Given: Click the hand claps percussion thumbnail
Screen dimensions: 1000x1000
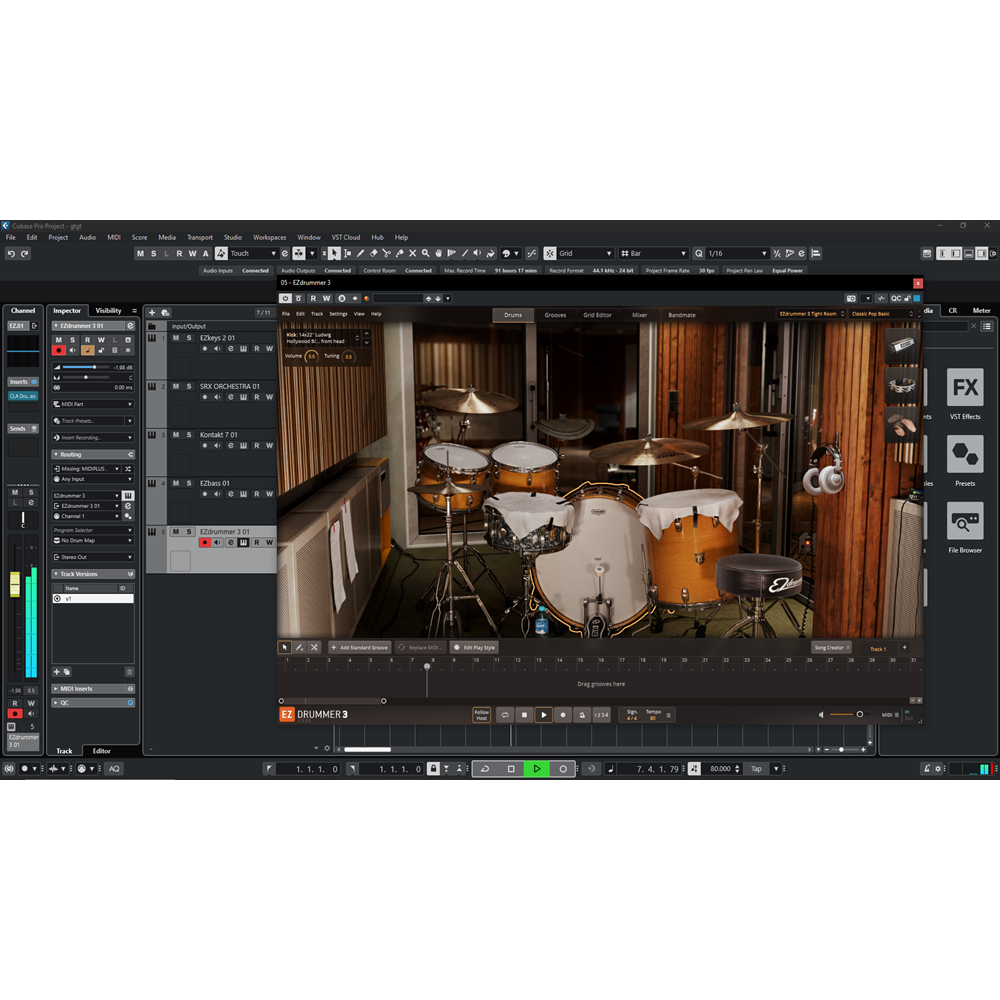Looking at the screenshot, I should pos(902,425).
